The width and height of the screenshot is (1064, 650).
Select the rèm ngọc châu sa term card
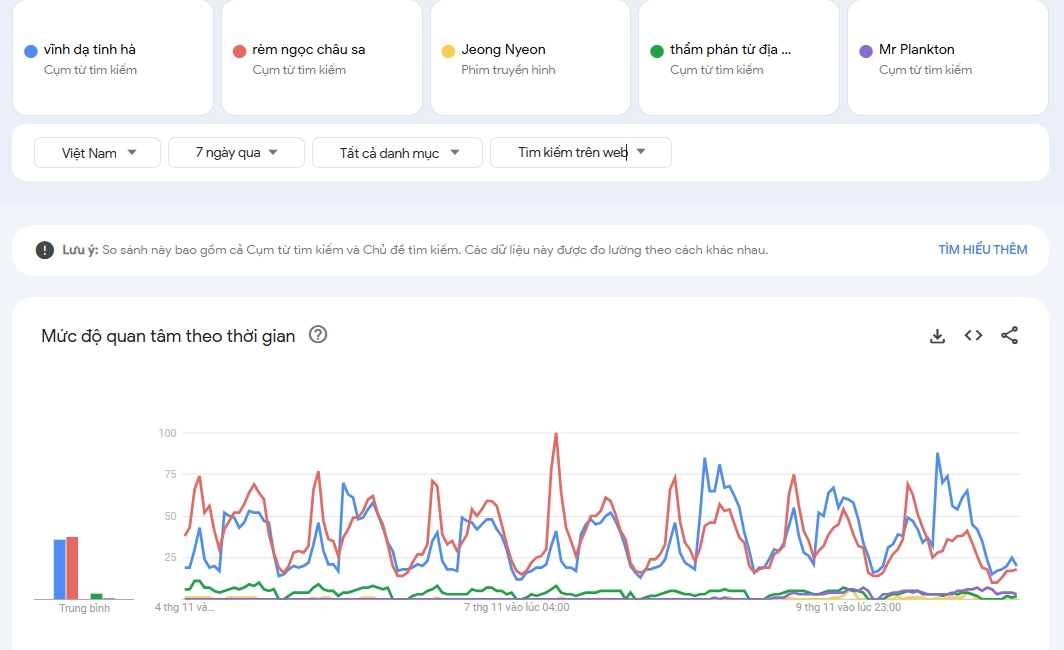click(321, 58)
